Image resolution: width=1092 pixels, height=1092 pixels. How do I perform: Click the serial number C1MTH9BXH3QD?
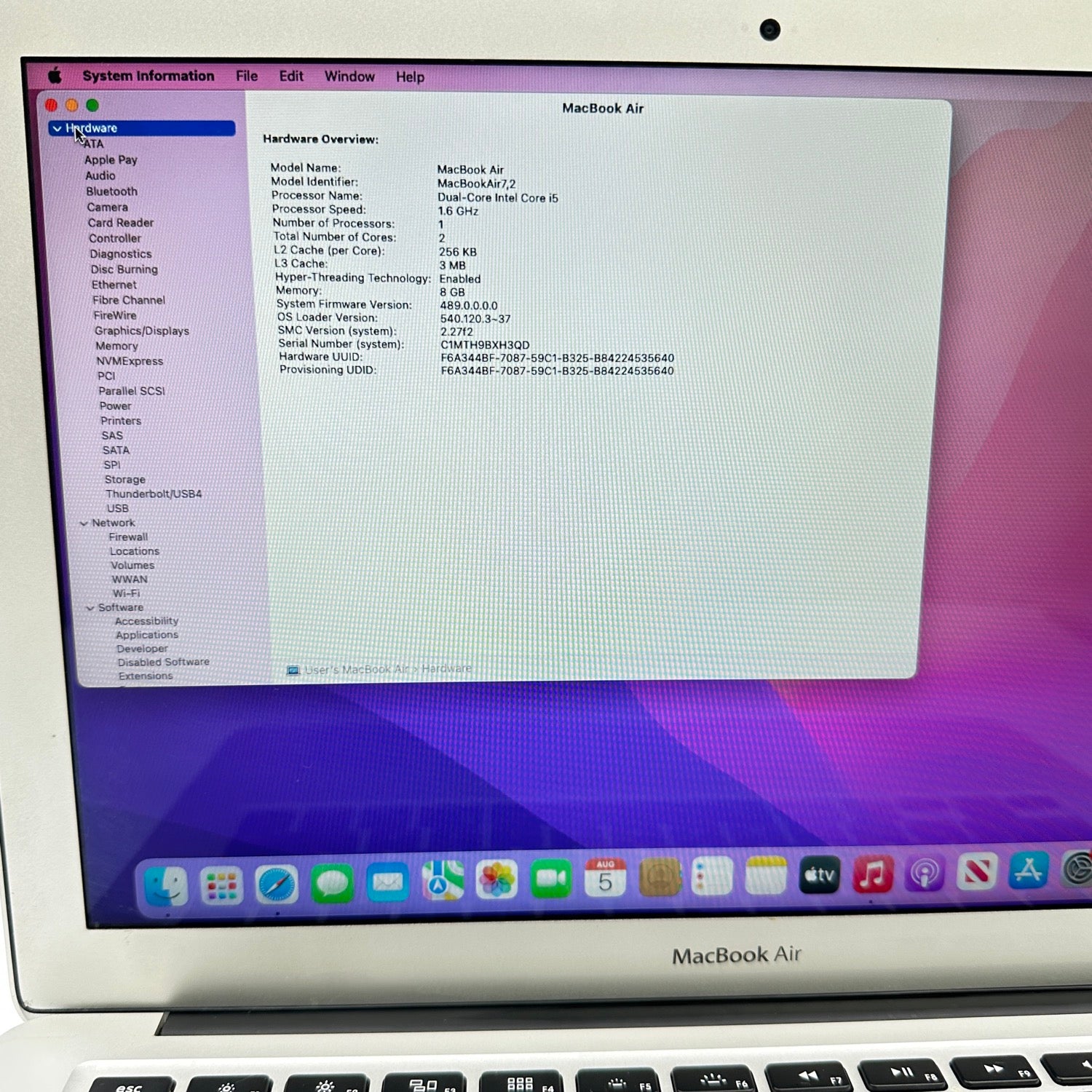point(485,345)
